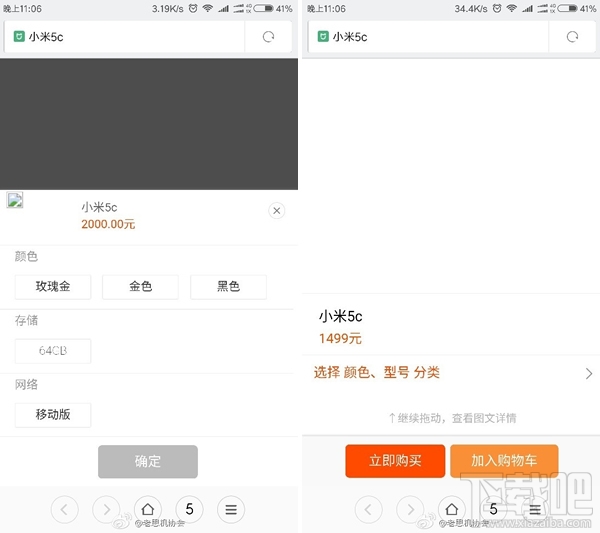Image resolution: width=600 pixels, height=533 pixels.
Task: Open tab switcher in right browser
Action: tap(494, 509)
